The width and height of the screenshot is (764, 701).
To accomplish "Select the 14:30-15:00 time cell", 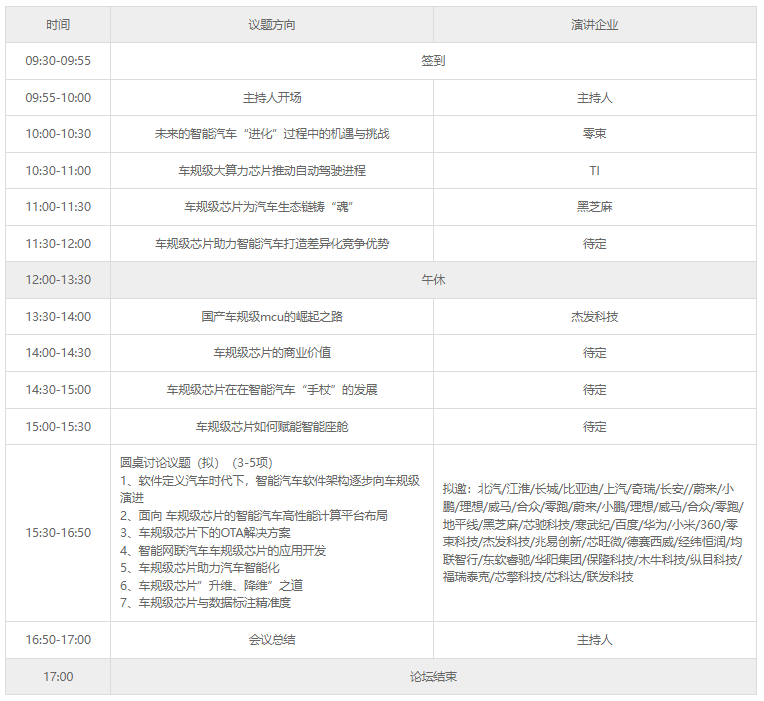I will (x=58, y=390).
